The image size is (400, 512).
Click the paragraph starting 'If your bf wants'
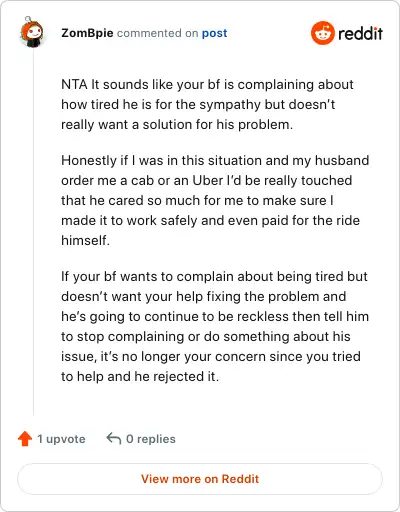click(x=215, y=326)
